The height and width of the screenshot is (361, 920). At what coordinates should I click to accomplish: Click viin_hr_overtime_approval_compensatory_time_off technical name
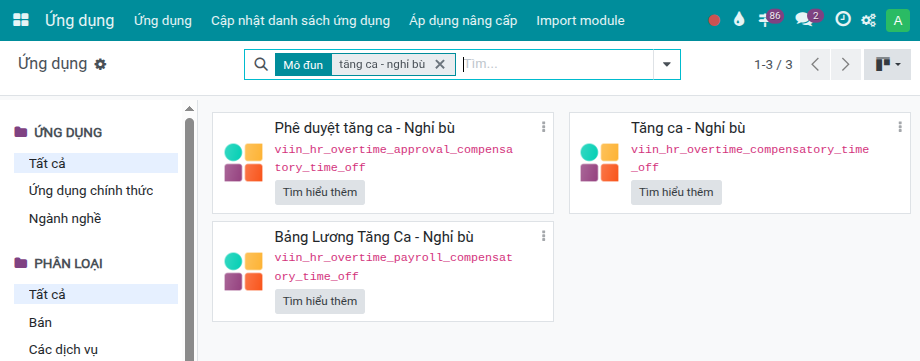coord(394,158)
